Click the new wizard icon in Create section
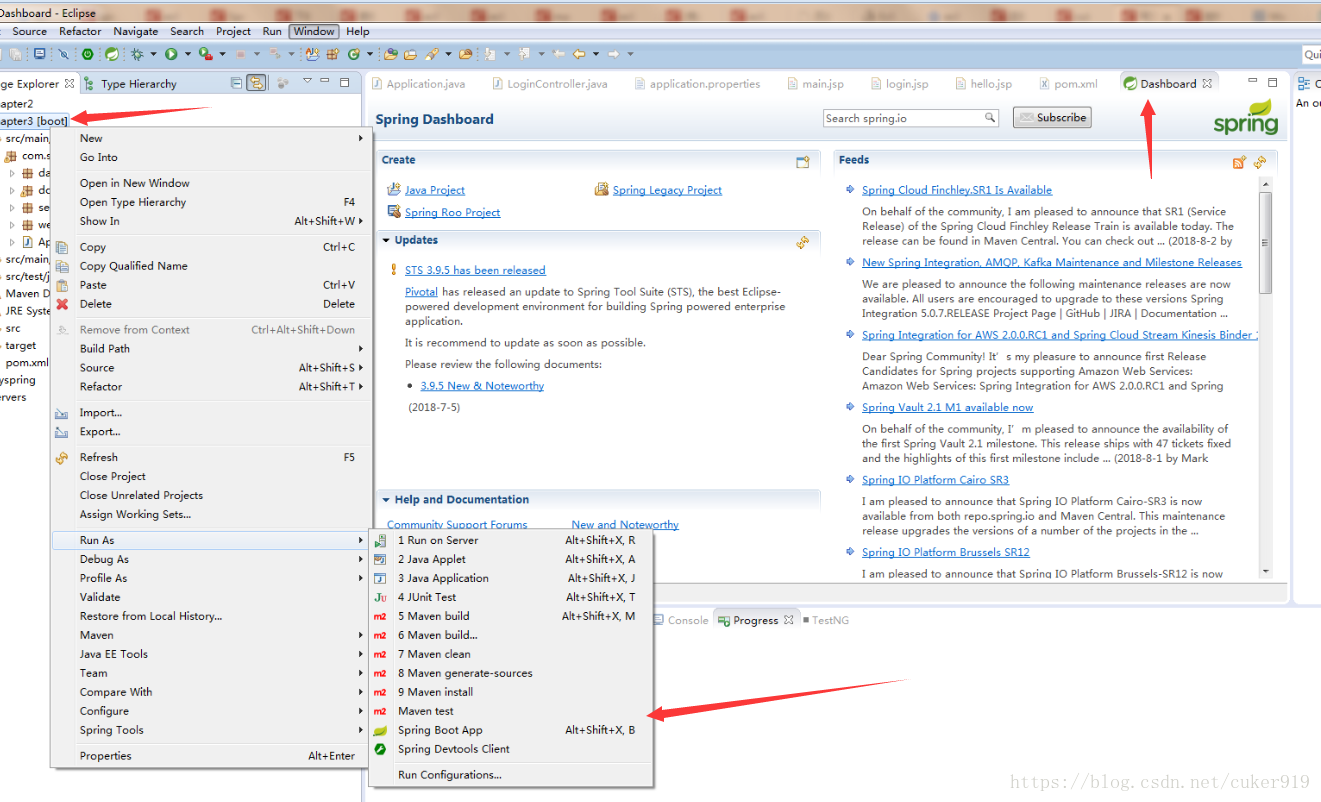Screen dimensions: 1321x802 click(802, 161)
